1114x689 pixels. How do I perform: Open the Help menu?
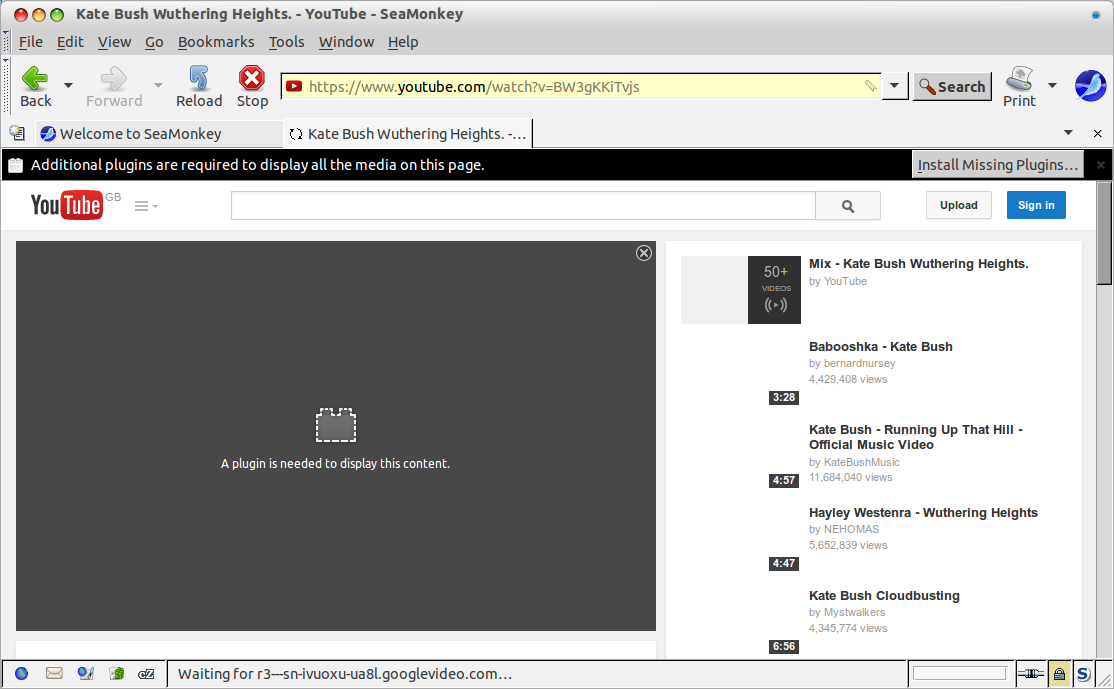(x=403, y=42)
